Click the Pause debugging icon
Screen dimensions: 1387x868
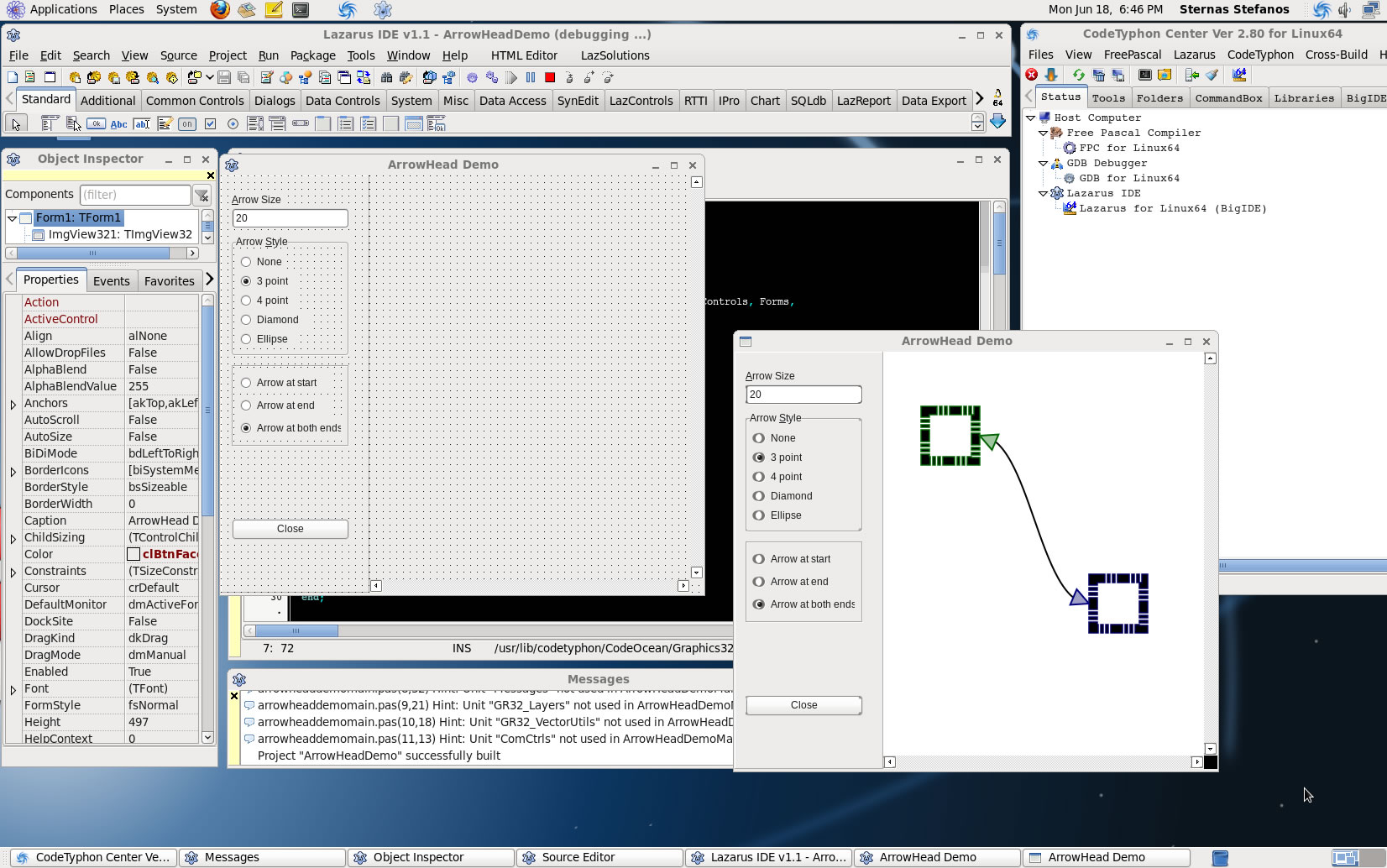pos(531,77)
